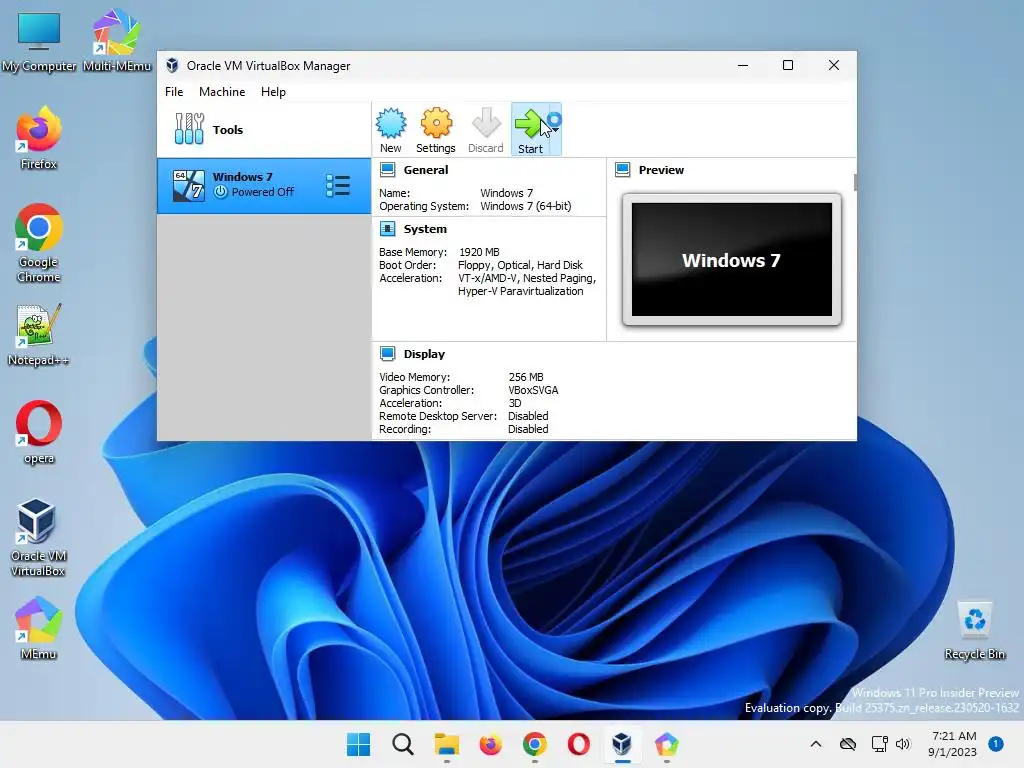
Task: Click the Oracle VM VirtualBox desktop shortcut
Action: pos(38,537)
